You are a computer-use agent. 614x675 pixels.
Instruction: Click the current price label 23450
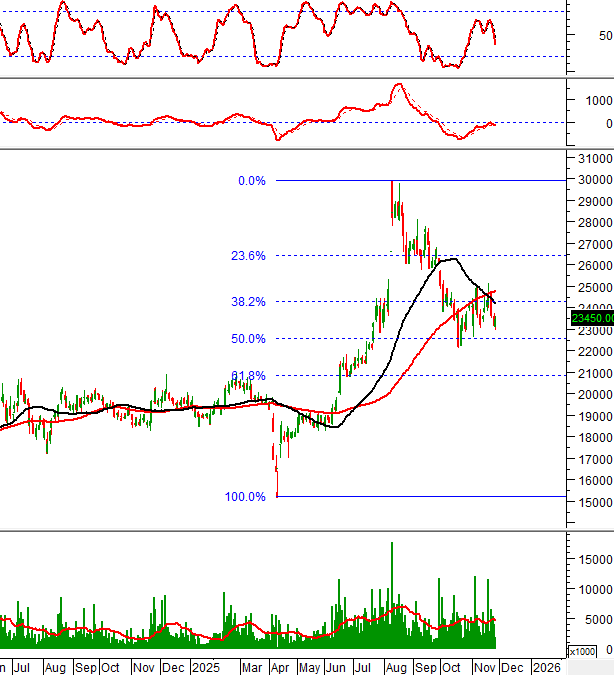pyautogui.click(x=591, y=318)
